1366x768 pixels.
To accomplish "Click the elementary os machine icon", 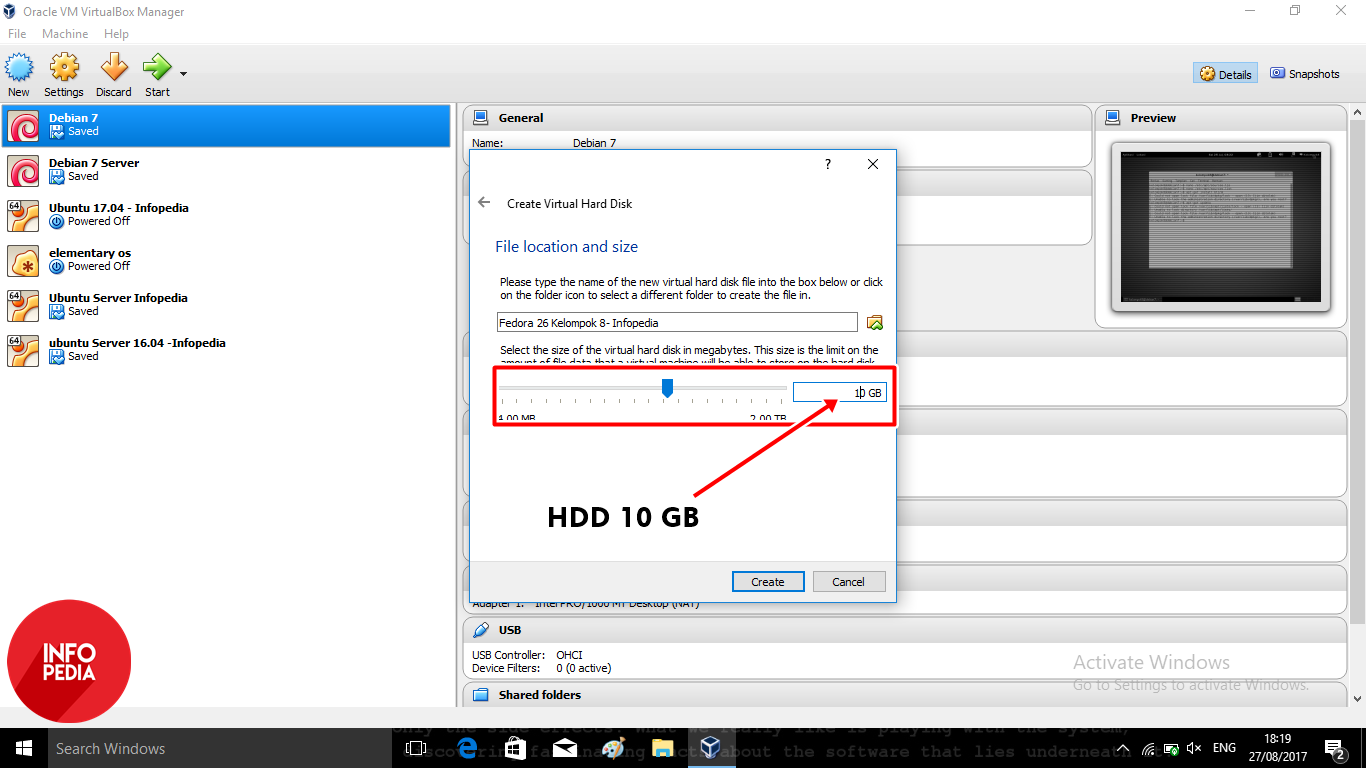I will [x=23, y=261].
